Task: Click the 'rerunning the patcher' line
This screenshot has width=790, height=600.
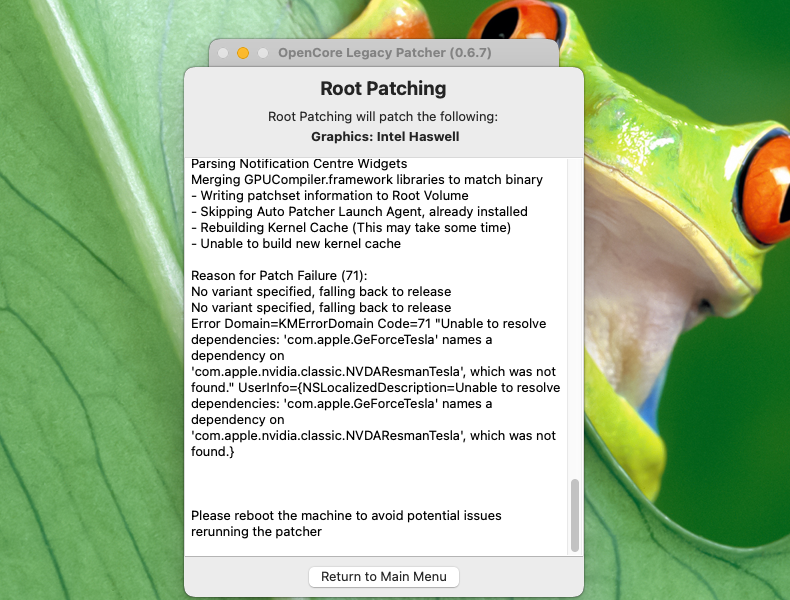Action: click(256, 531)
